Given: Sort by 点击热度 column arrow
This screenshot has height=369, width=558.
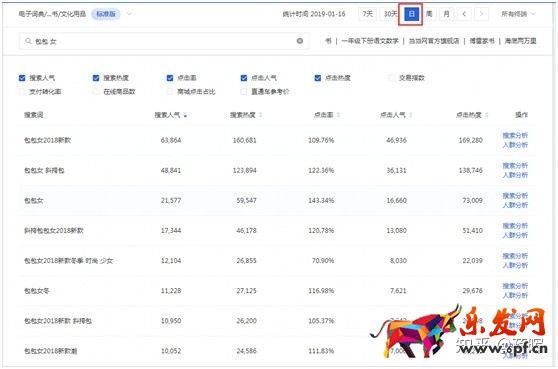Looking at the screenshot, I should click(x=486, y=115).
